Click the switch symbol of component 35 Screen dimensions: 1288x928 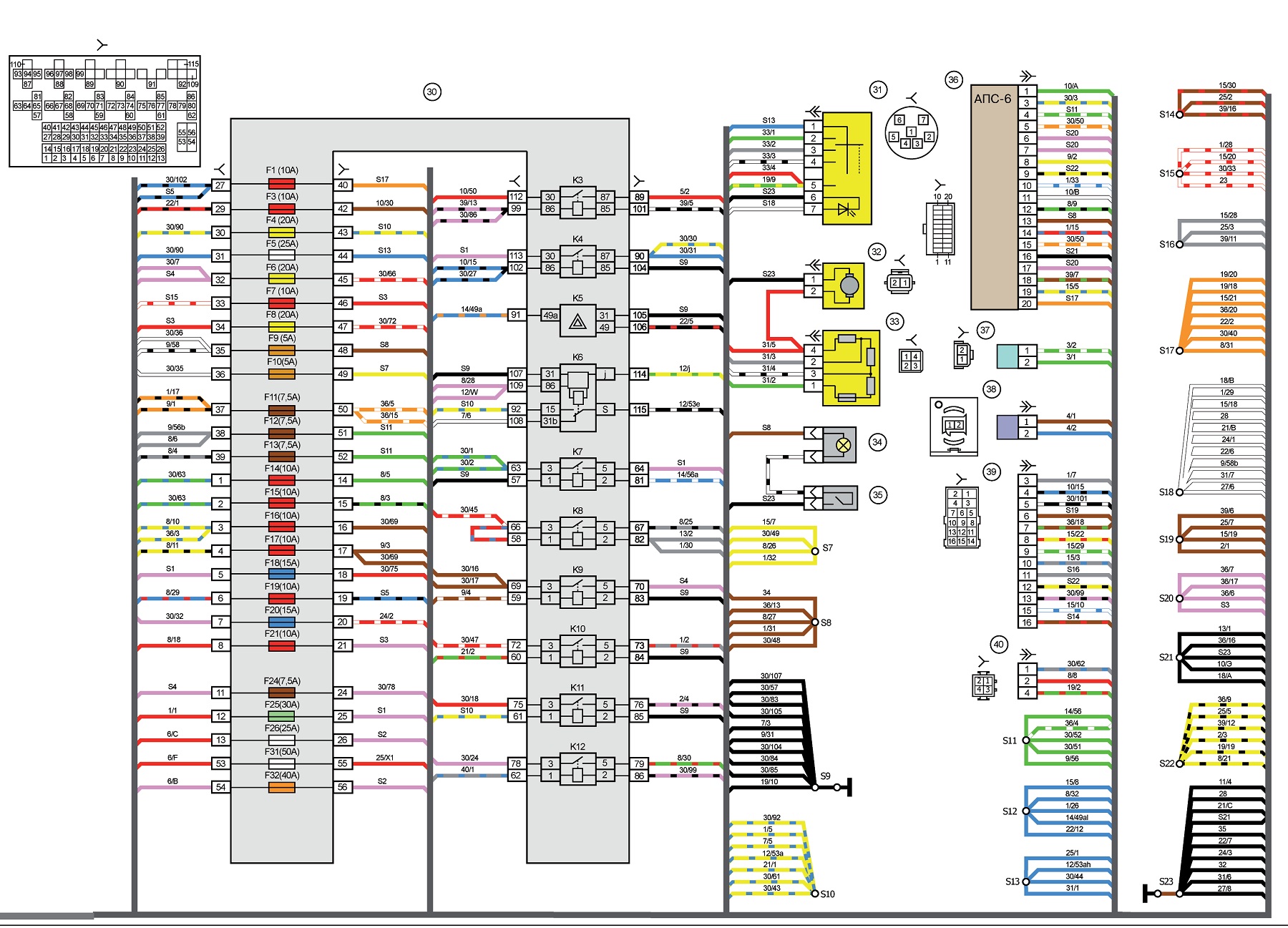click(x=839, y=497)
